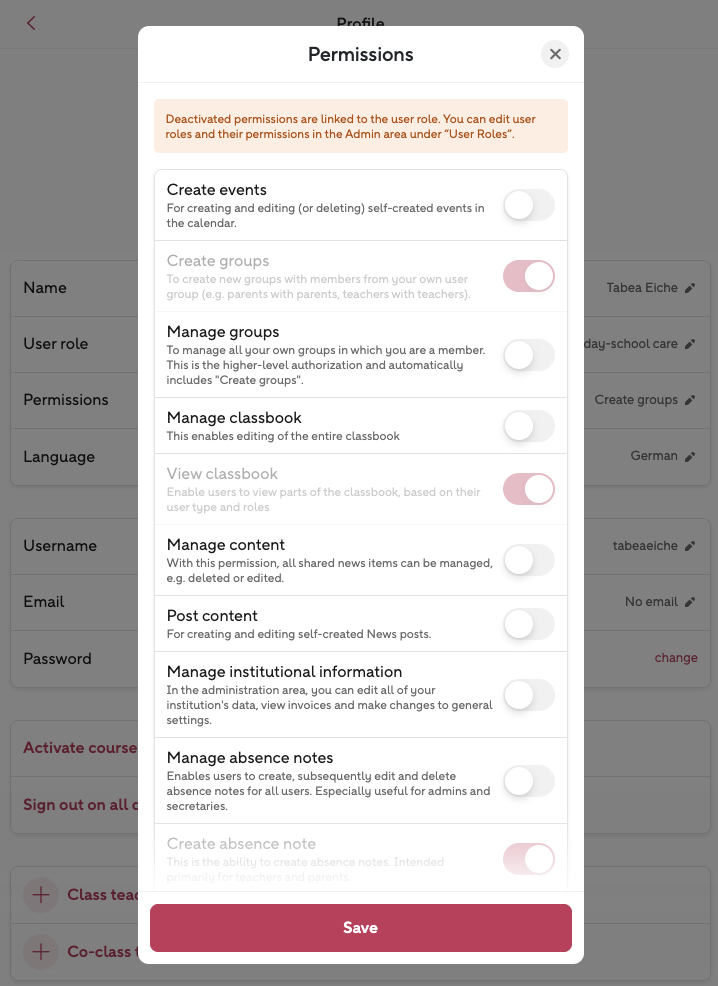Screen dimensions: 718x986
Task: Close the Permissions dialog with X
Action: [555, 54]
